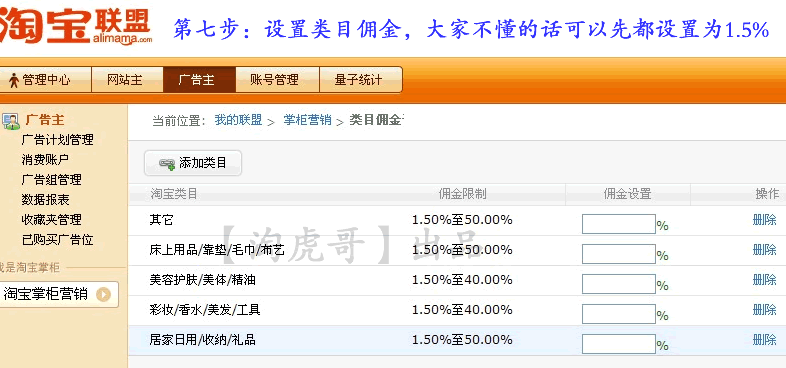Screen dimensions: 786x368
Task: Select the 广告主 tab
Action: point(199,80)
